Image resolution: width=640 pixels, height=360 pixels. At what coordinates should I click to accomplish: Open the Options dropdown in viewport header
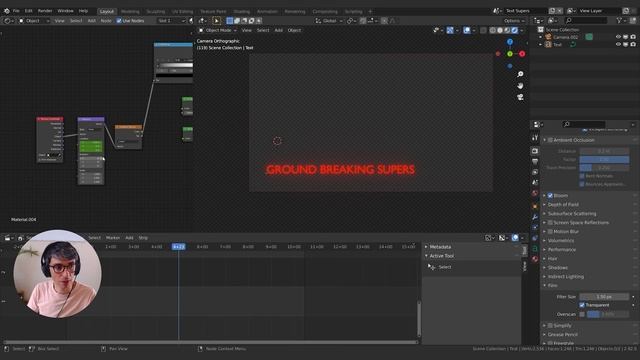tap(514, 20)
